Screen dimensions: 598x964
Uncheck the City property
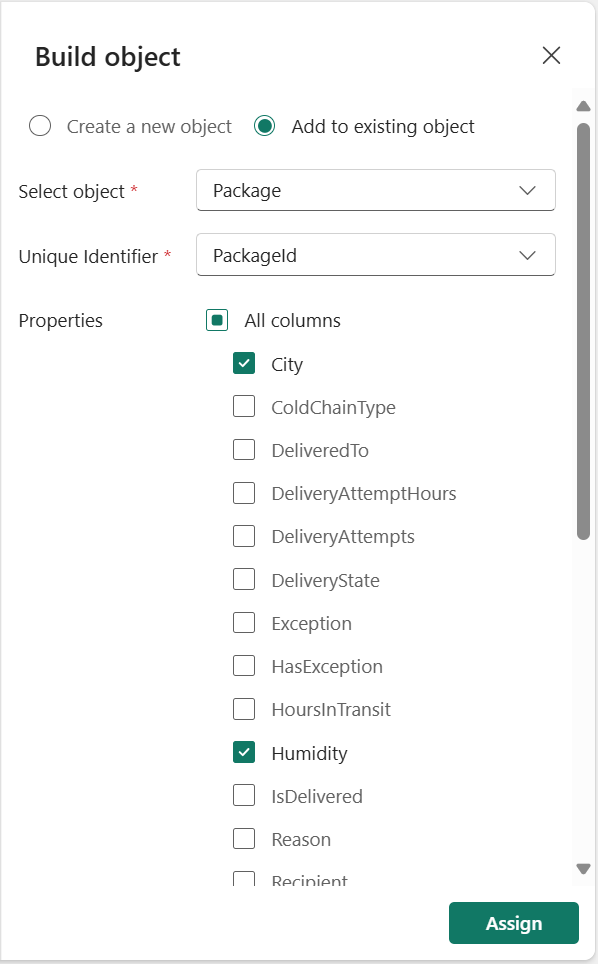point(244,363)
